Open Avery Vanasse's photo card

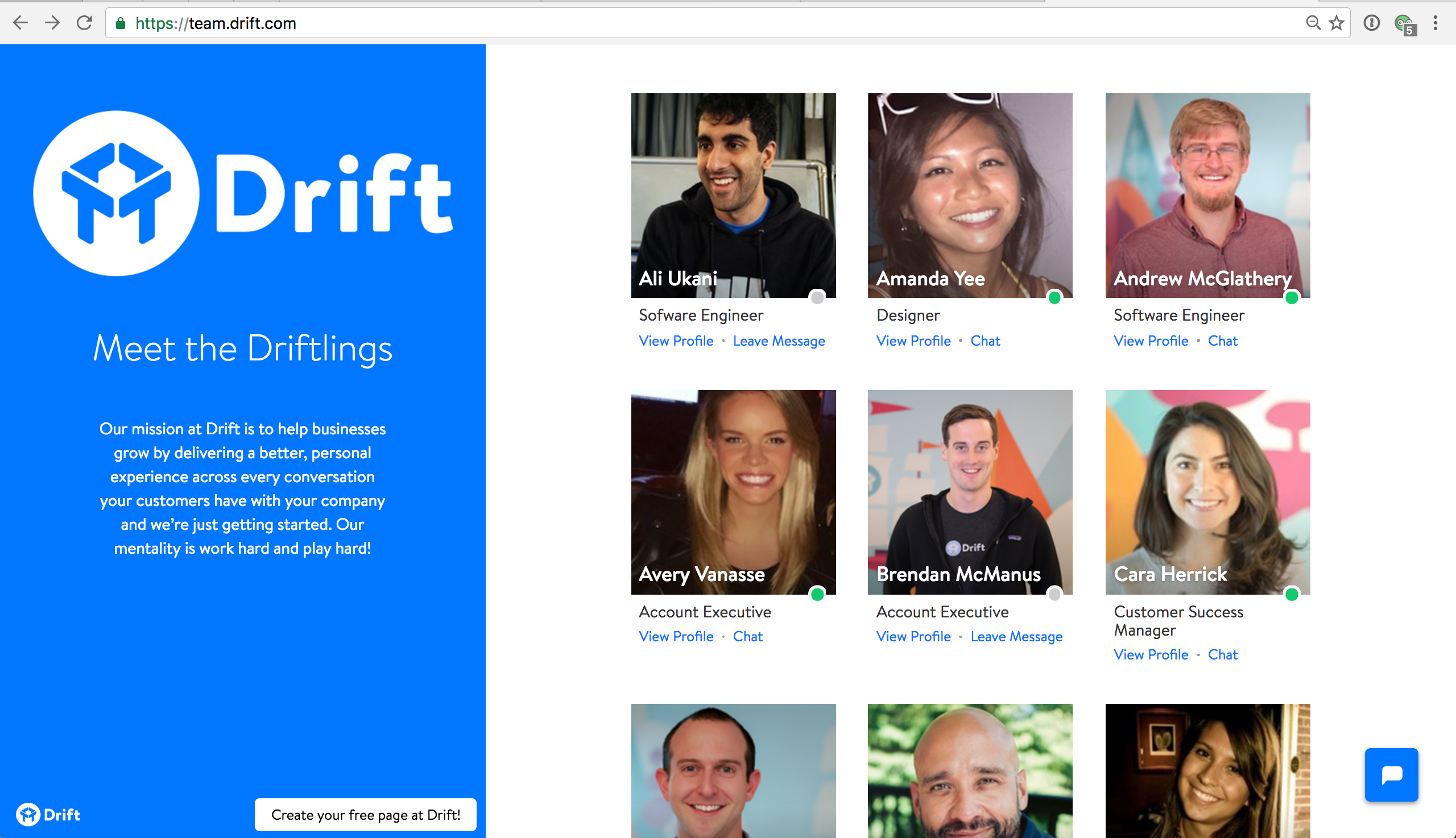click(733, 492)
